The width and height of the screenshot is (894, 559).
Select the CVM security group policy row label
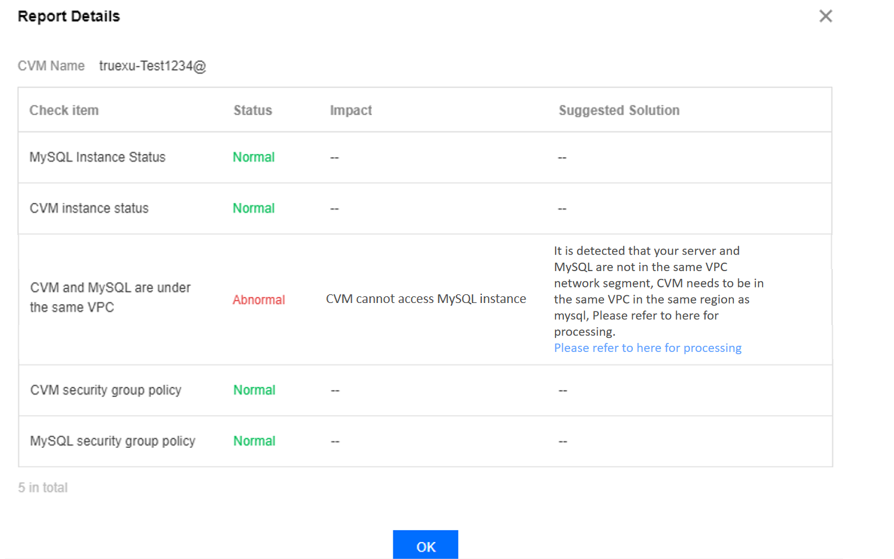(x=106, y=390)
